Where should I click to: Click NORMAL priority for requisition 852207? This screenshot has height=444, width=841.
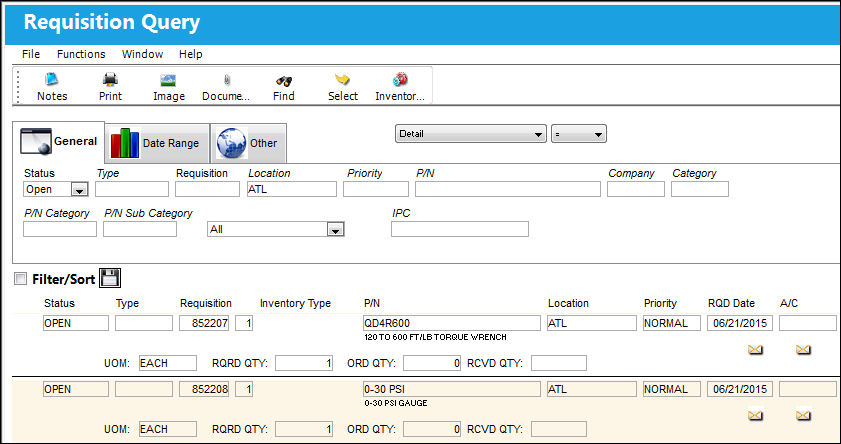tap(672, 323)
